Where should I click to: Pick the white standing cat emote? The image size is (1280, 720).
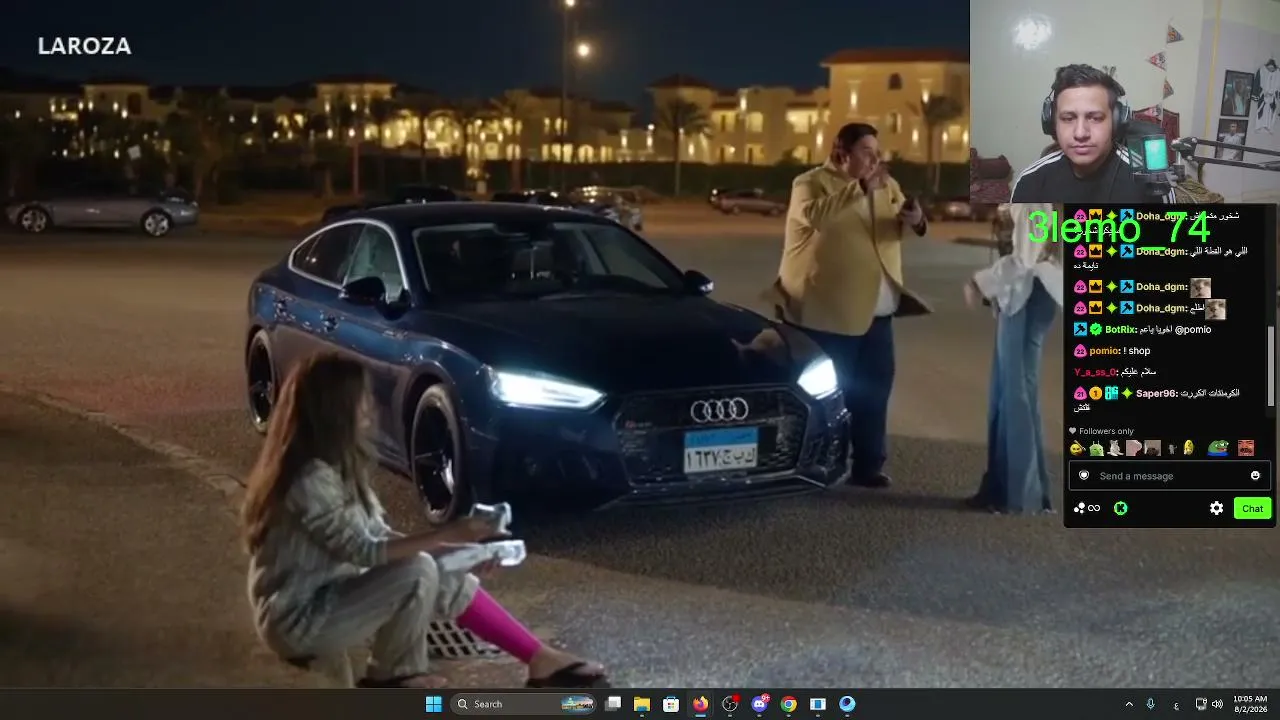click(1114, 448)
